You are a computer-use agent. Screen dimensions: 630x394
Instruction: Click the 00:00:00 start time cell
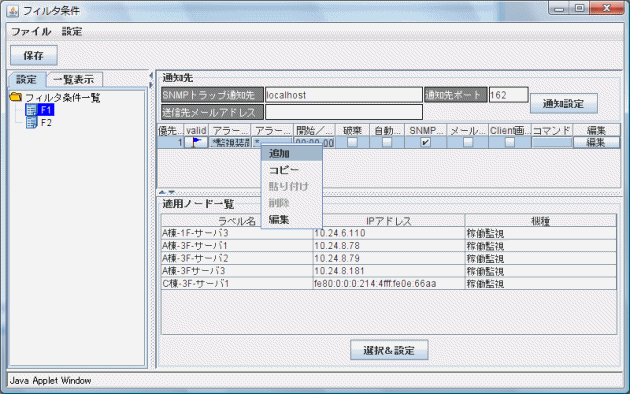tap(314, 143)
